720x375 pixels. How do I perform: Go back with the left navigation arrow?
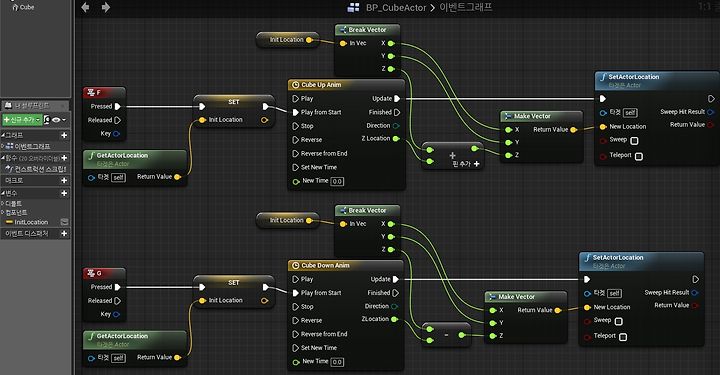point(85,7)
